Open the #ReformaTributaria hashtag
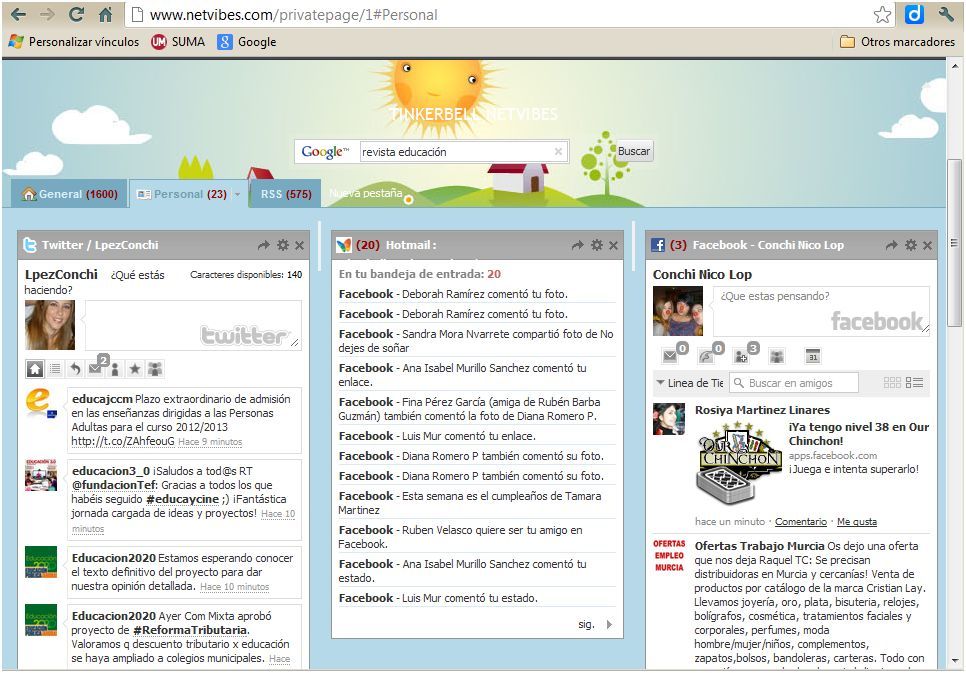The width and height of the screenshot is (966, 673). (x=190, y=630)
